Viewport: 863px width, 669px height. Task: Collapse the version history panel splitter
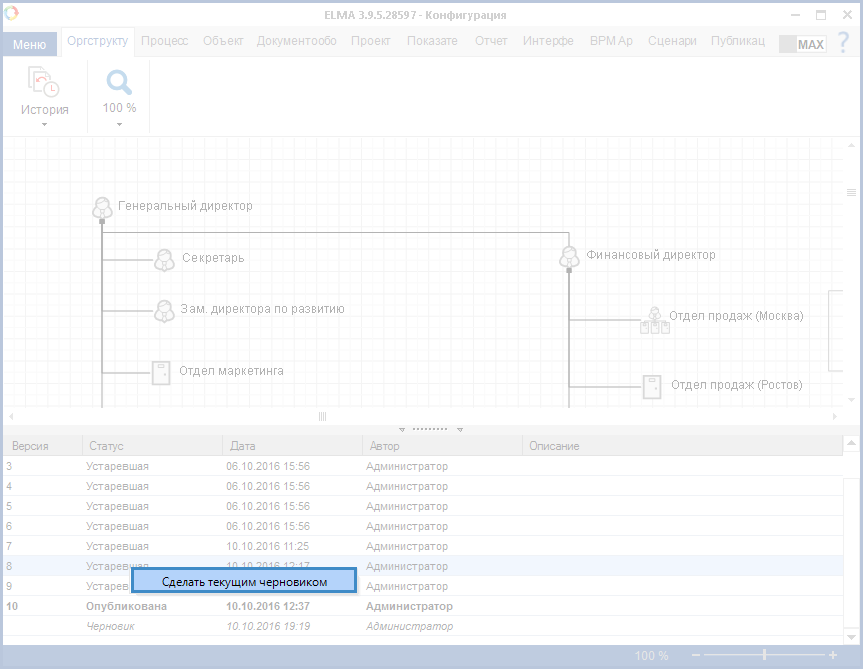tap(430, 428)
